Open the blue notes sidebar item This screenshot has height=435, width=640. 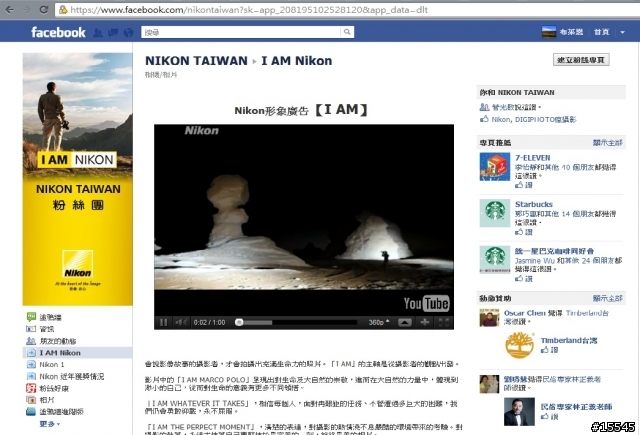55,411
